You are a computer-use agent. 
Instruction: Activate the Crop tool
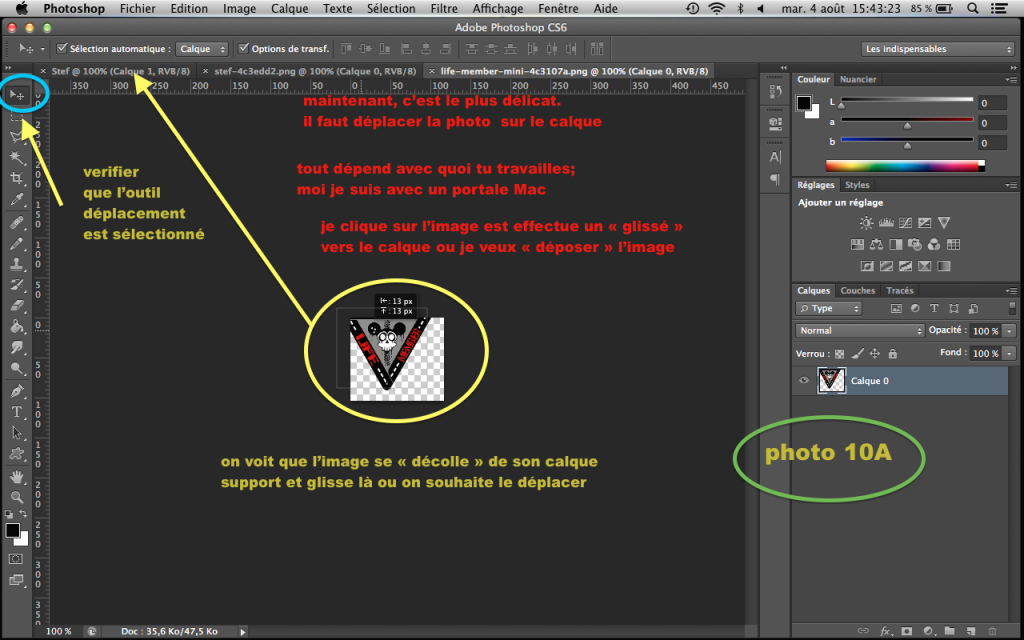(x=17, y=178)
